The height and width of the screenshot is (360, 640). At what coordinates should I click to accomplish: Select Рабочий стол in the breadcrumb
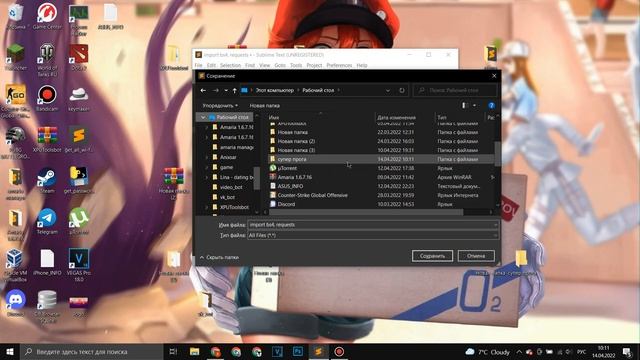[x=318, y=90]
